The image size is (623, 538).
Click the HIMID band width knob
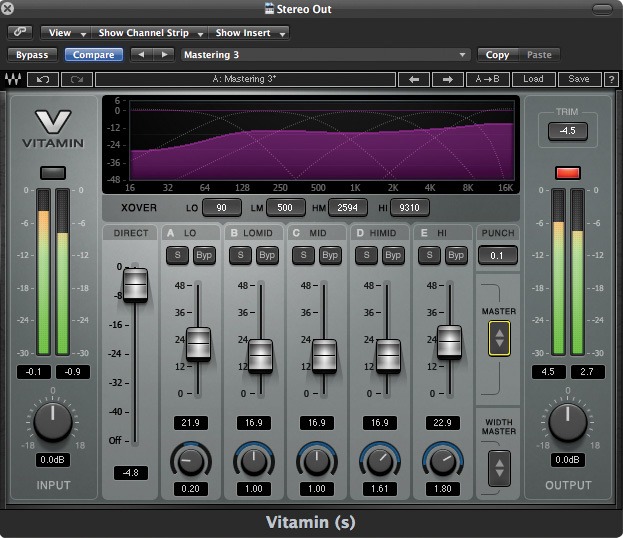tap(380, 461)
